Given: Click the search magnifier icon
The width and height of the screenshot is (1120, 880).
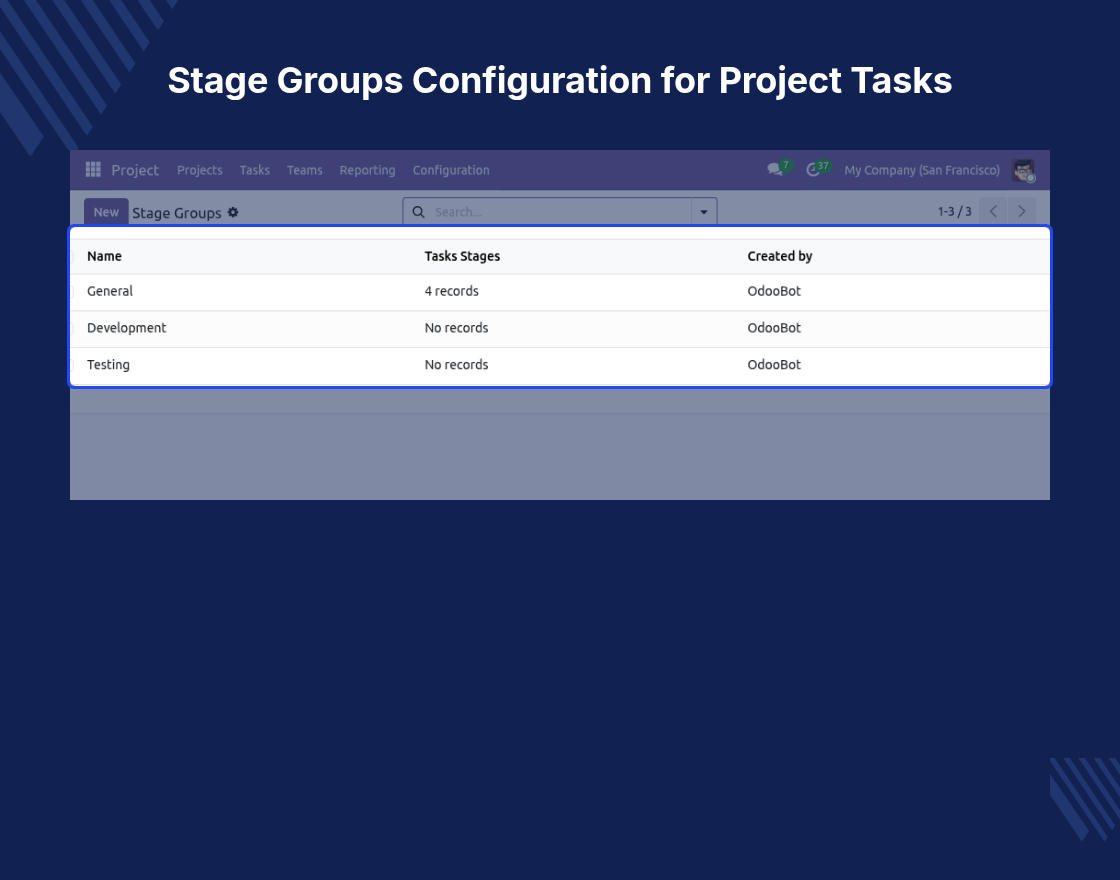Looking at the screenshot, I should click(419, 211).
